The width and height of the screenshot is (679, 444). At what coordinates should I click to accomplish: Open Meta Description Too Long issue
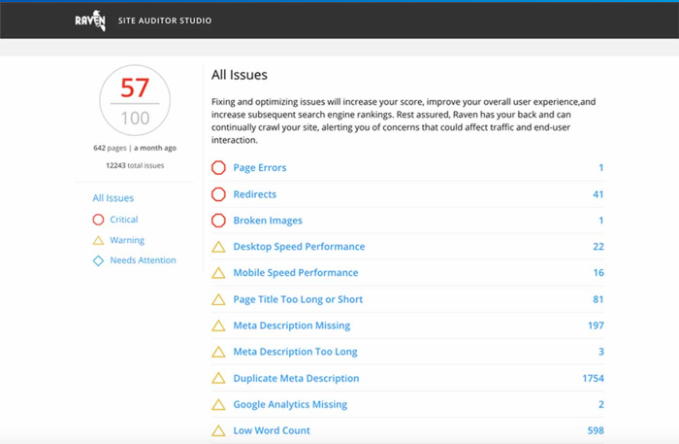tap(295, 352)
